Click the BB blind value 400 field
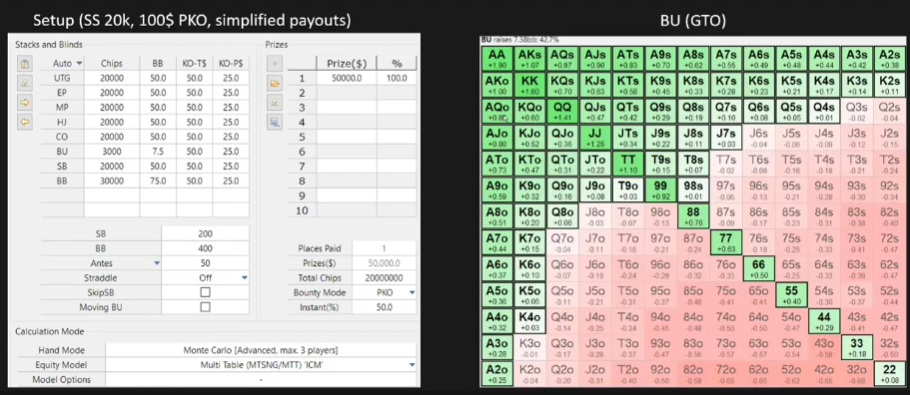Image resolution: width=910 pixels, height=395 pixels. [x=205, y=248]
